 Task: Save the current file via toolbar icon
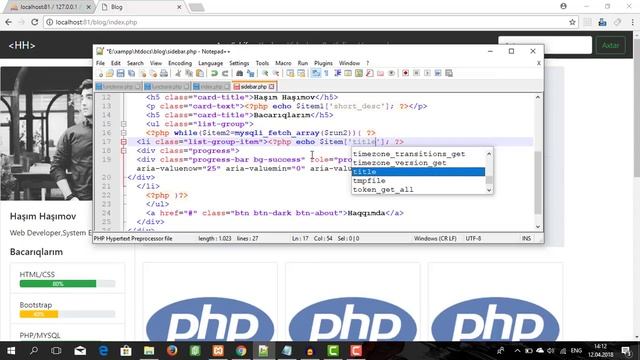(120, 73)
